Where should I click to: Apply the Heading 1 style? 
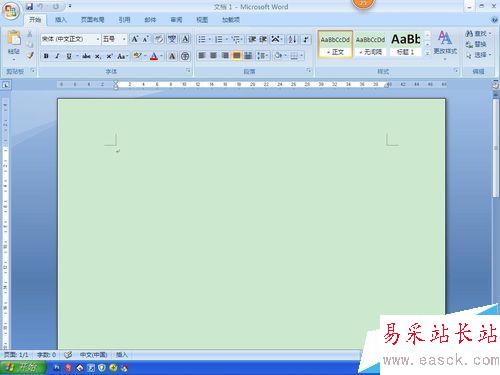[406, 44]
